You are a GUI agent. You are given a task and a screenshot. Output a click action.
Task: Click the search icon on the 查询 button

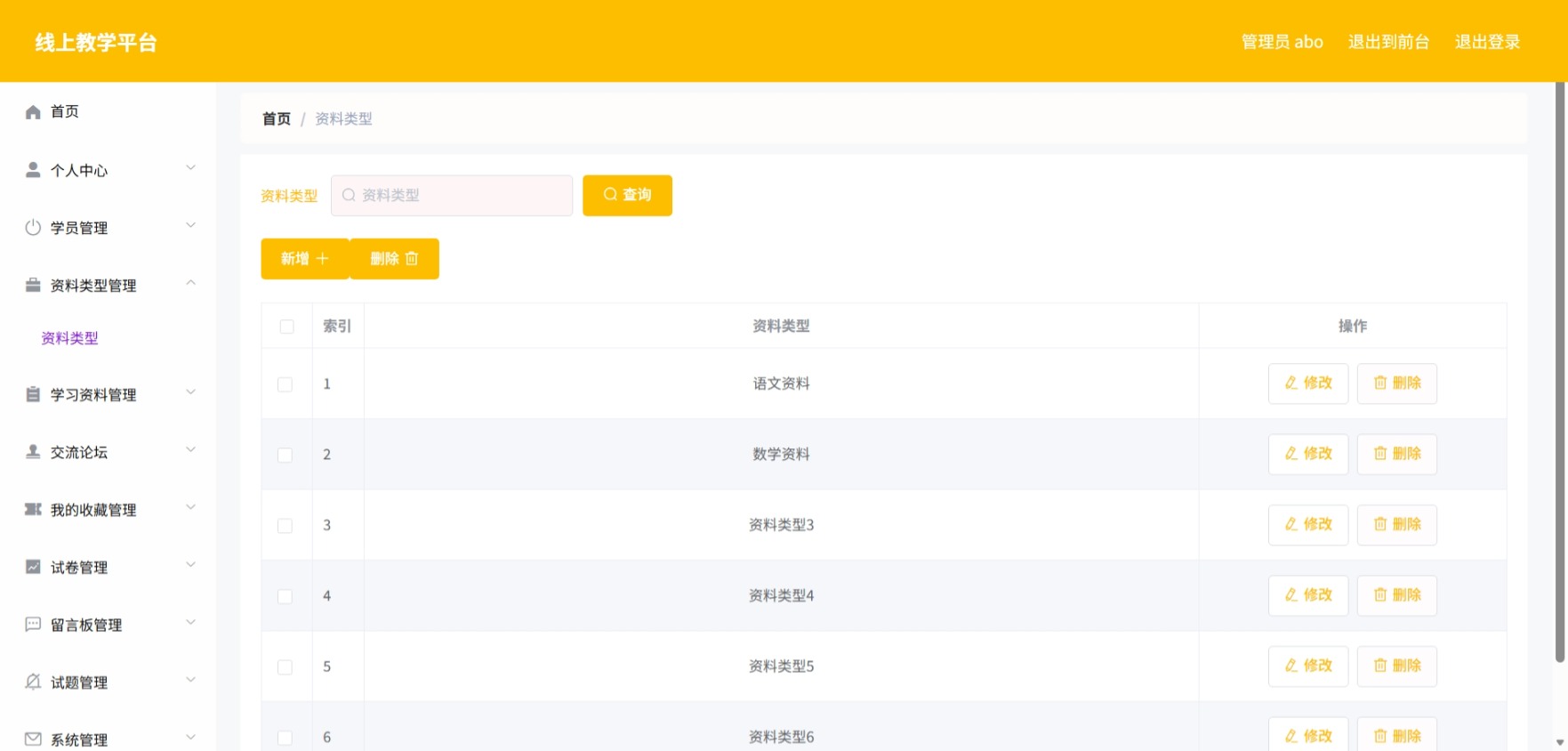click(x=610, y=194)
